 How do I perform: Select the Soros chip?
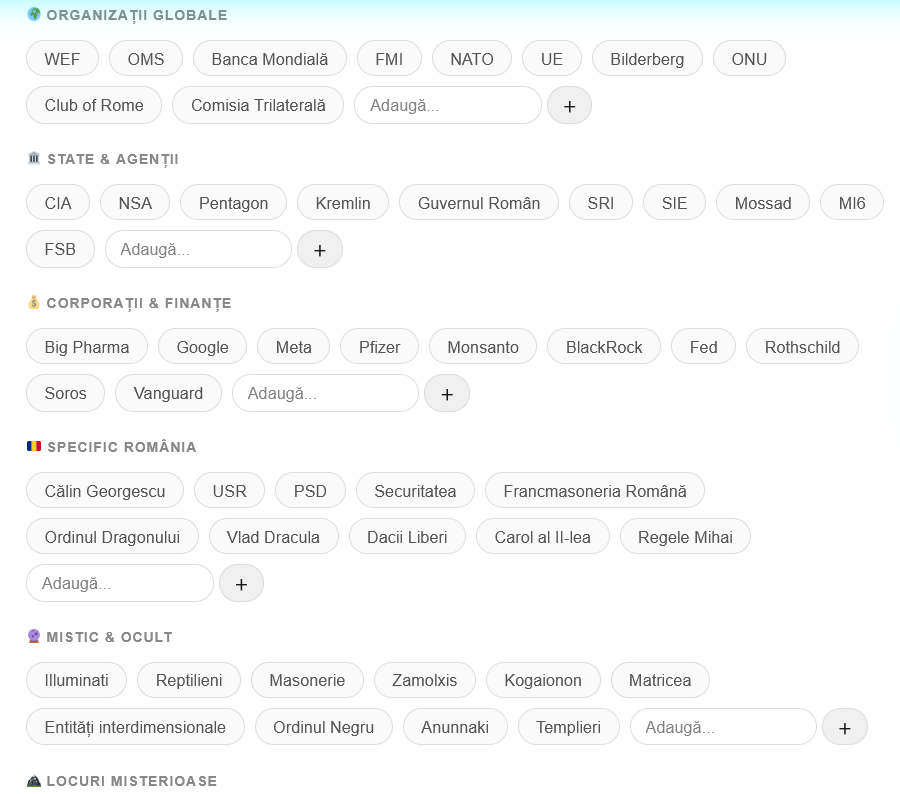(65, 394)
